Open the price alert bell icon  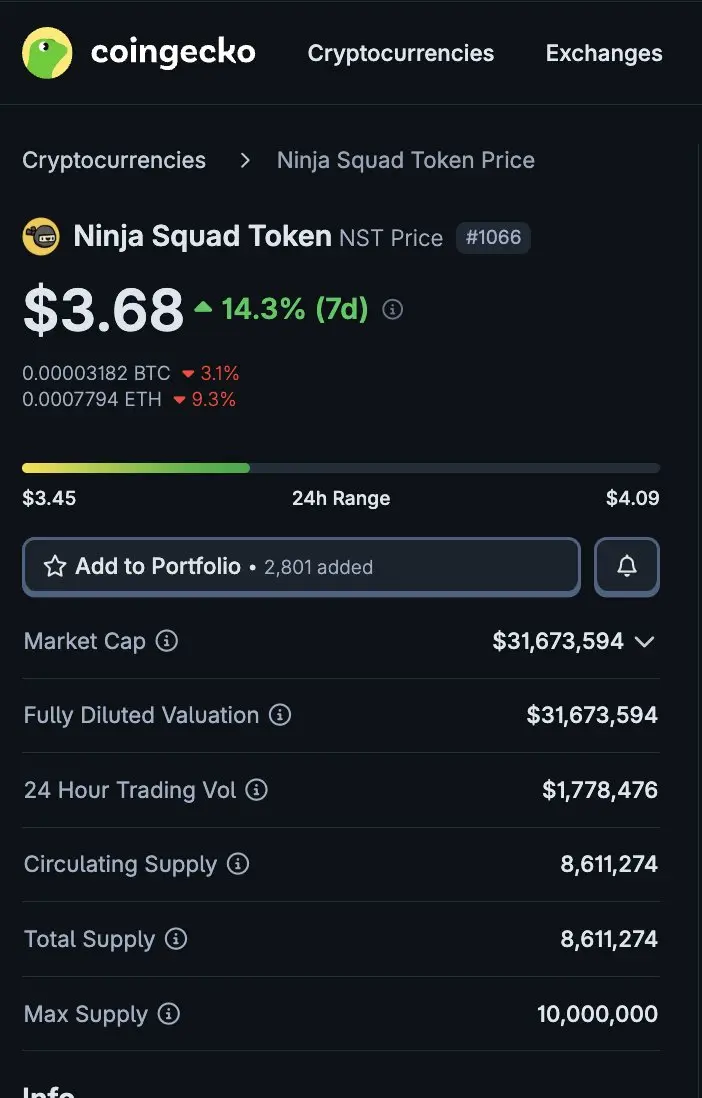click(x=626, y=567)
